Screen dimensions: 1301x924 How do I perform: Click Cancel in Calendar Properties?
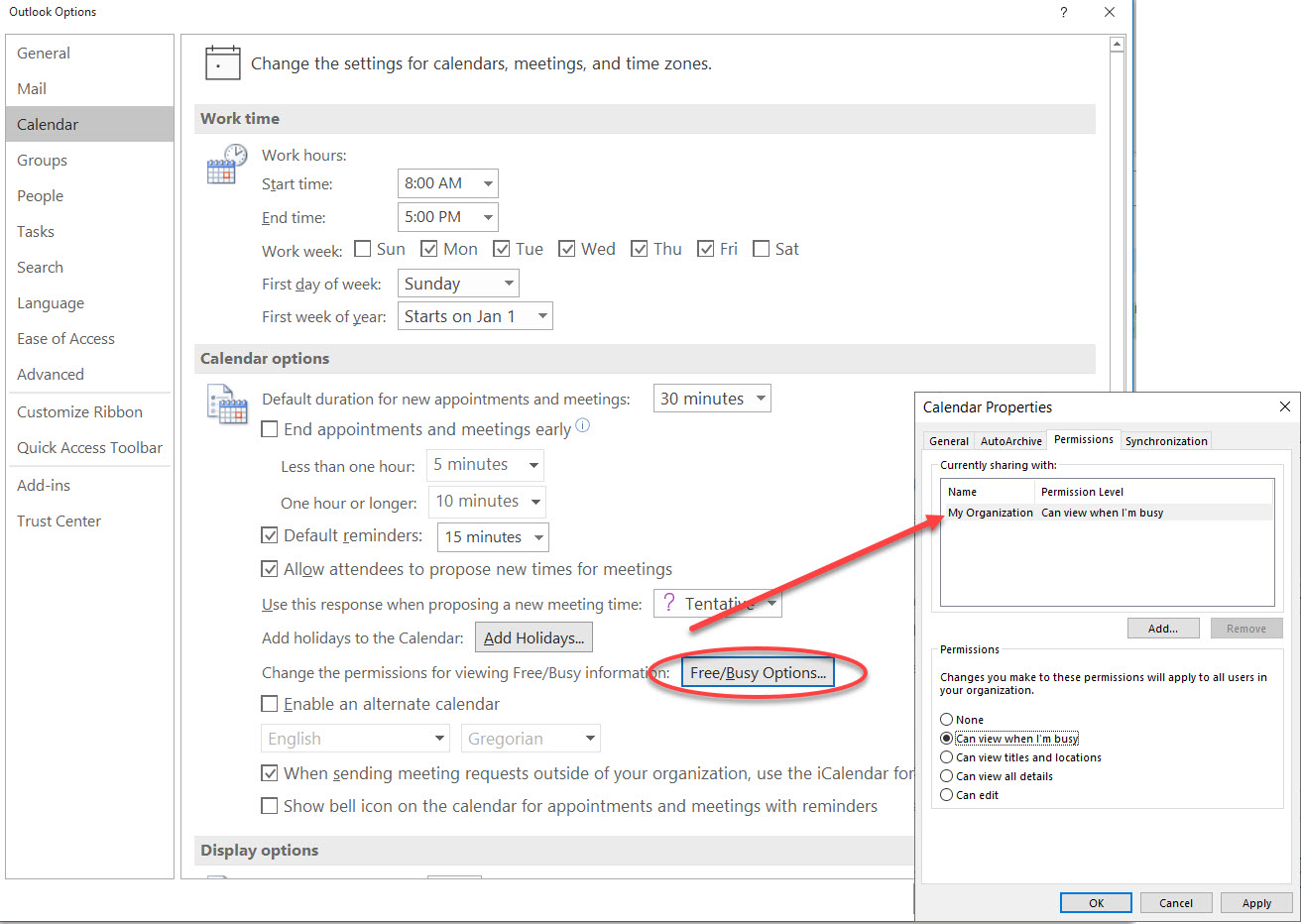click(1176, 903)
